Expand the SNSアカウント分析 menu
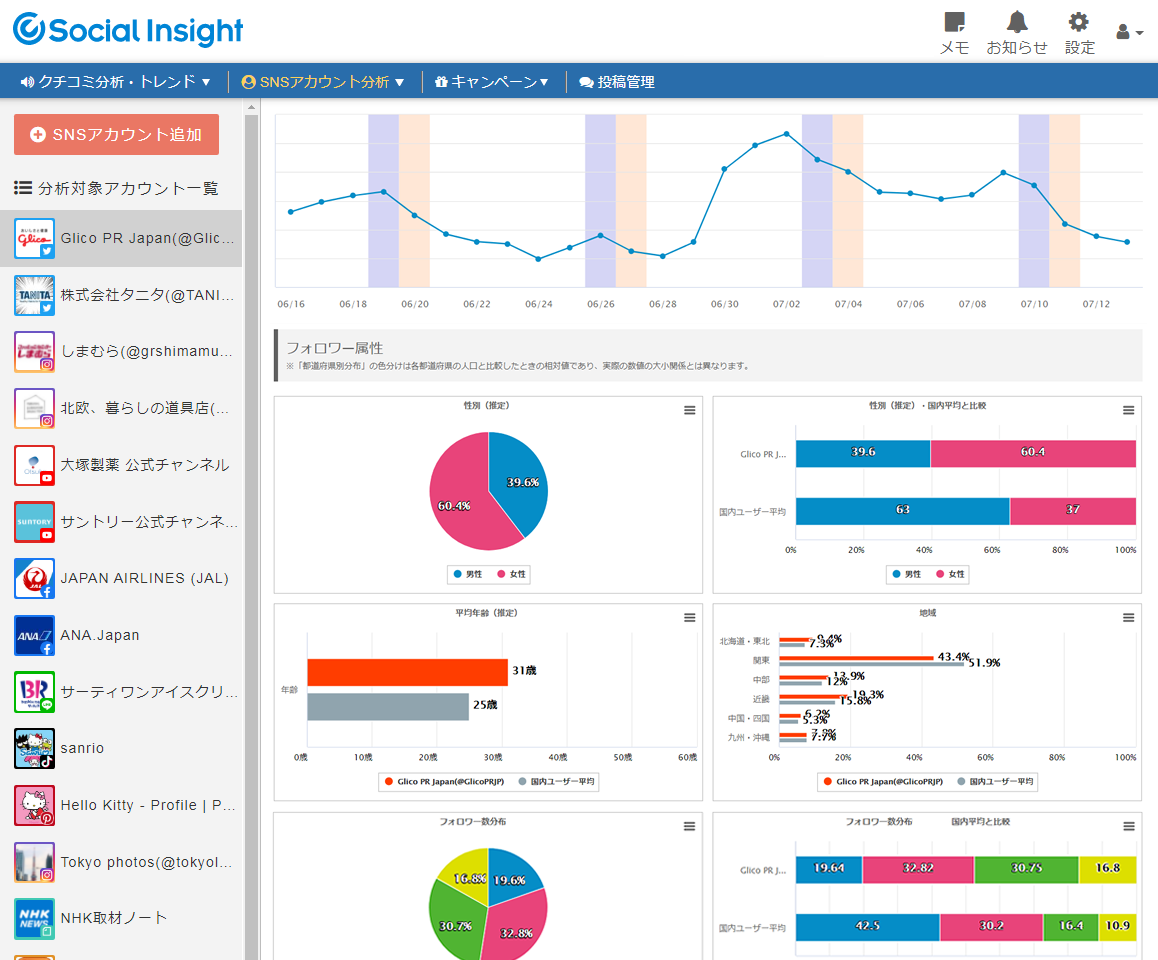 tap(323, 82)
